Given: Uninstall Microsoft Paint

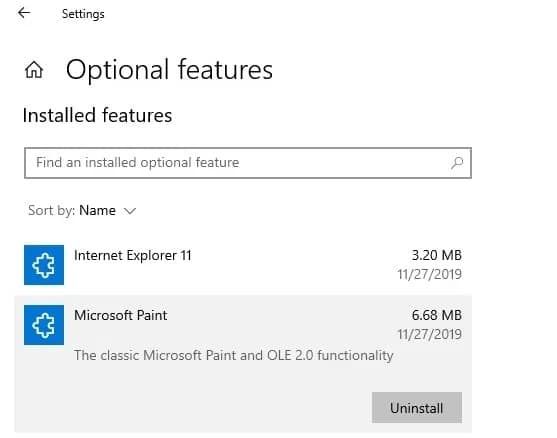Looking at the screenshot, I should pyautogui.click(x=417, y=408).
